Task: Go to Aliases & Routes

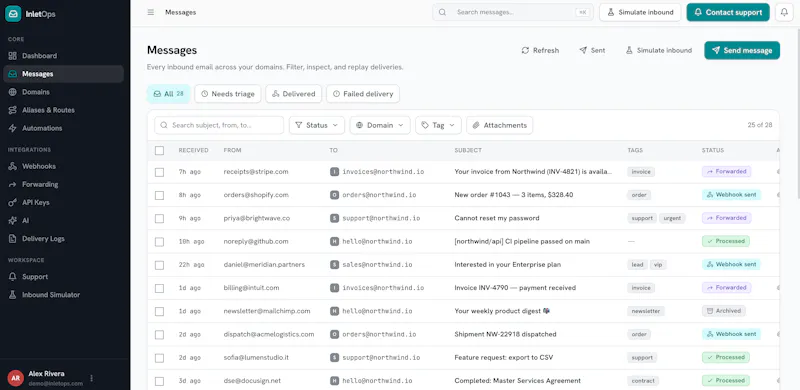Action: [x=63, y=110]
